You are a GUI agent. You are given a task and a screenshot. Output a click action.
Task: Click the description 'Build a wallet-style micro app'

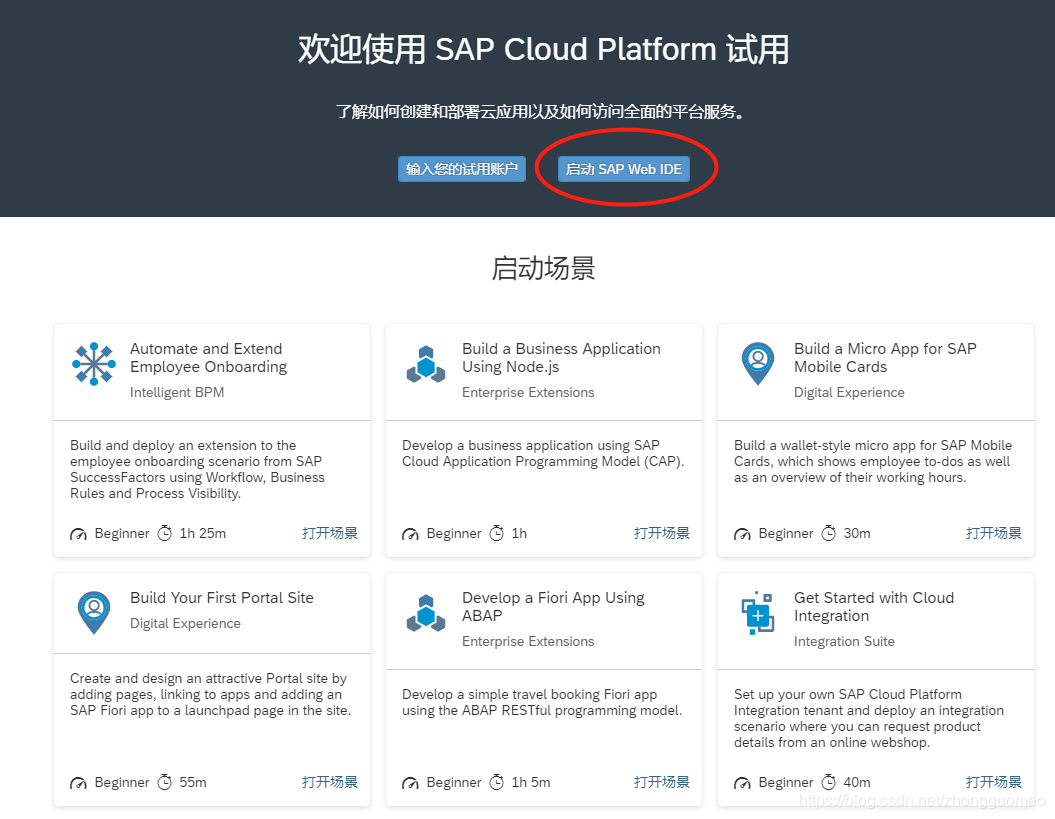(873, 462)
